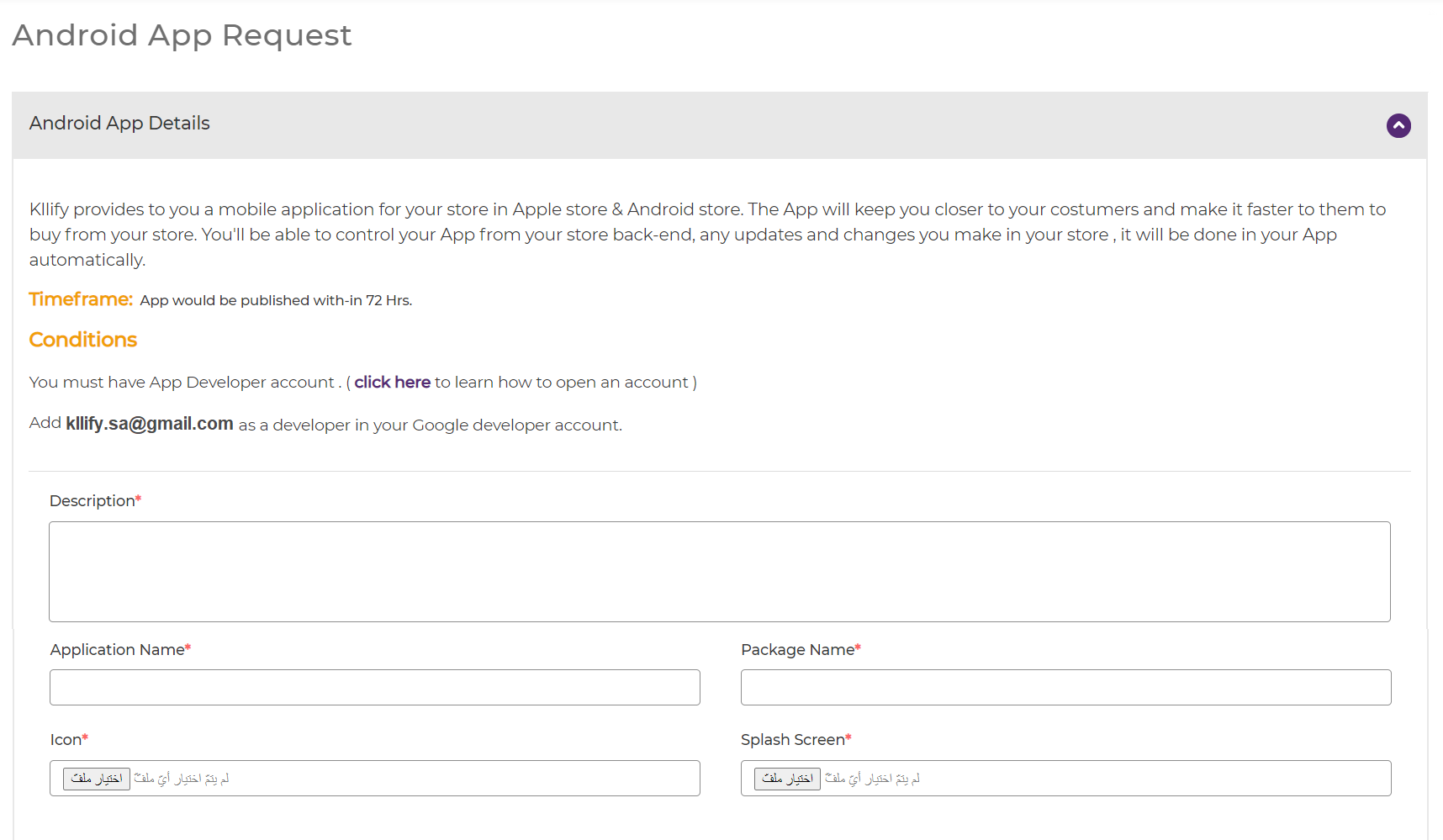Click the Android App Details header title
Viewport: 1443px width, 840px height.
119,124
